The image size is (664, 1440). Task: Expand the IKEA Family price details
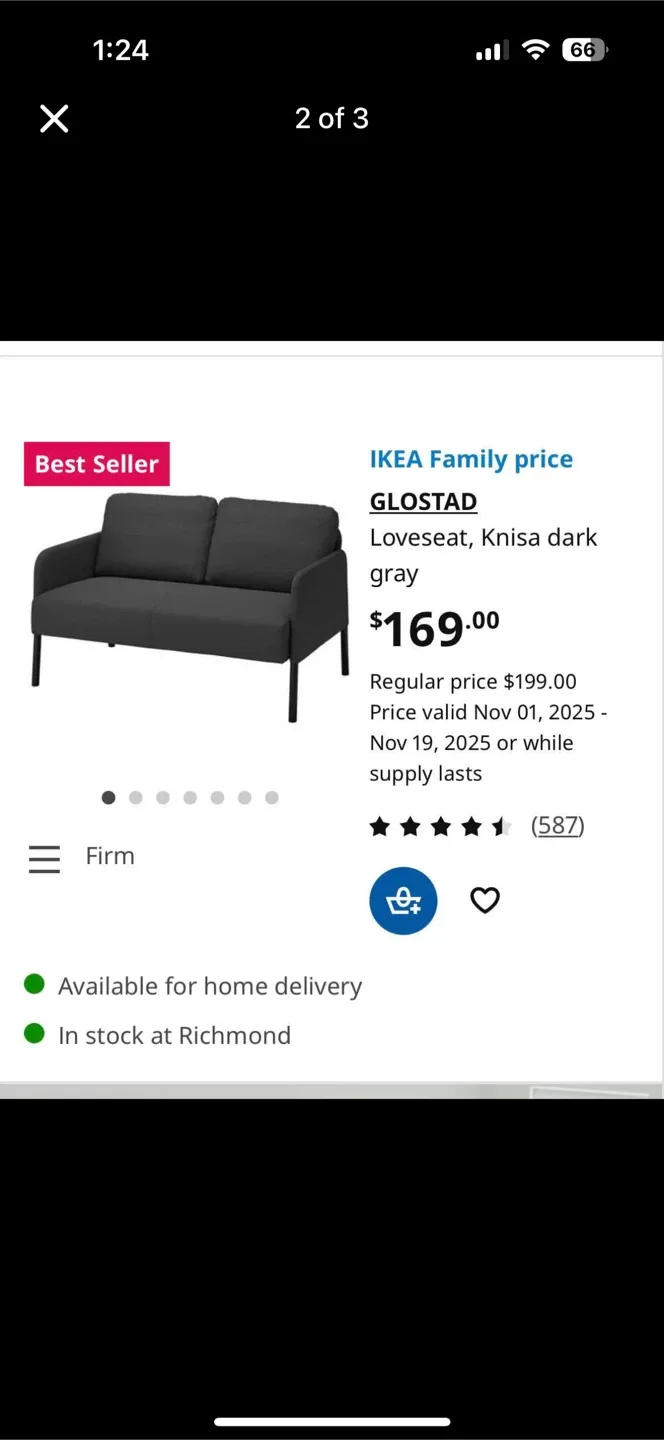tap(471, 459)
